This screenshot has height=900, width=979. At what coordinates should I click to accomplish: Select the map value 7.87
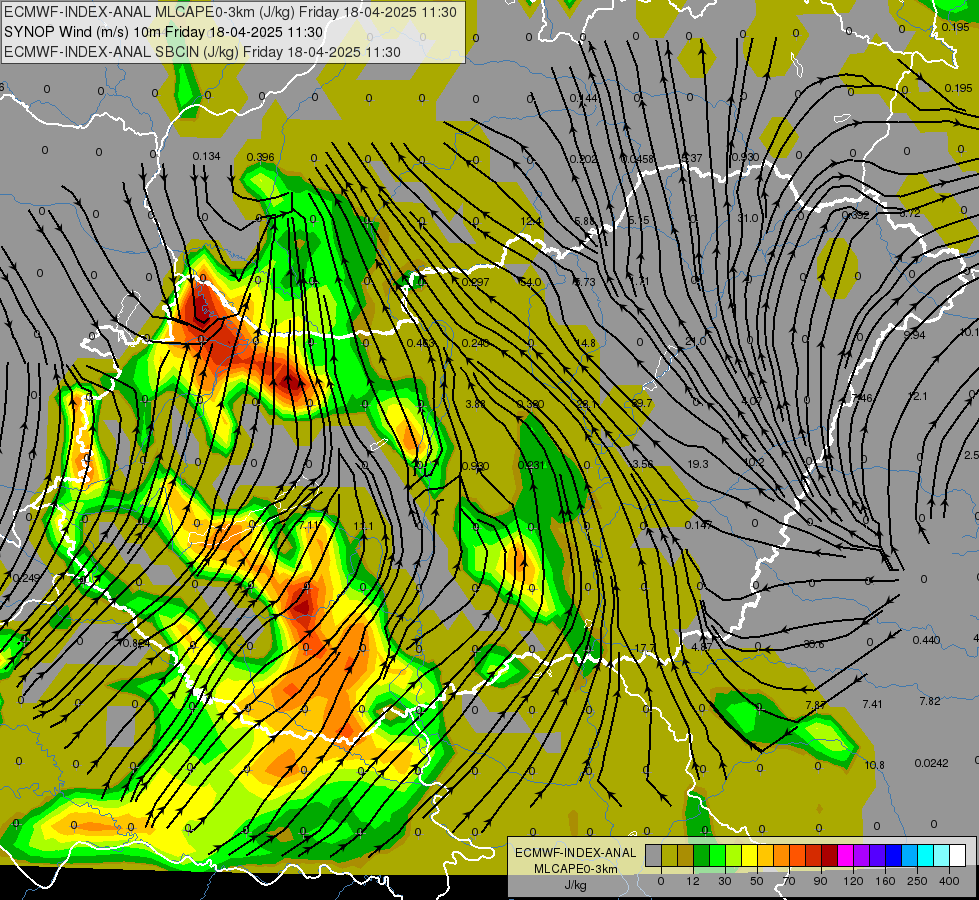pyautogui.click(x=815, y=705)
